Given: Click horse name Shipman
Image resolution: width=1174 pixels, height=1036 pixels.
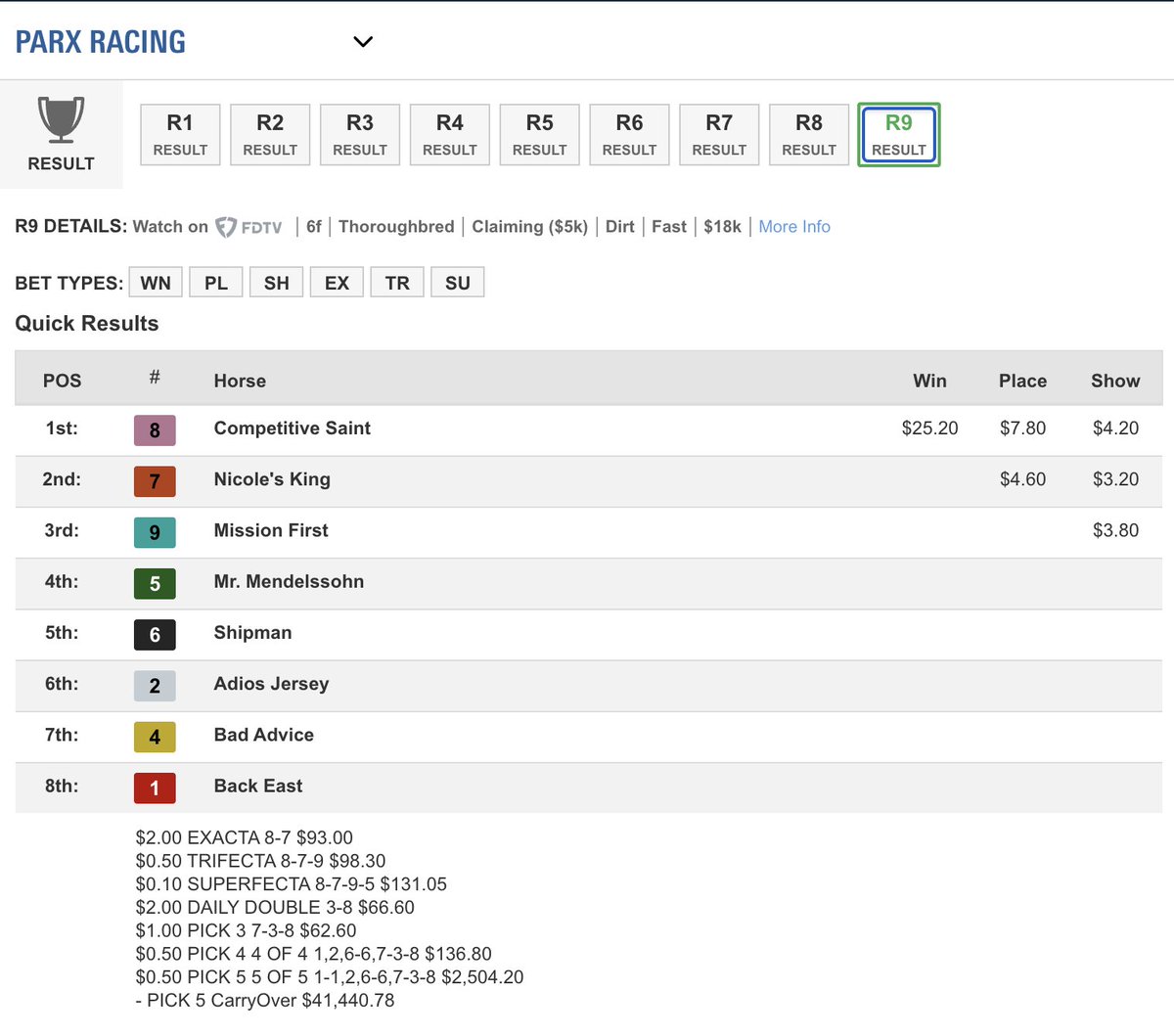Looking at the screenshot, I should click(252, 633).
